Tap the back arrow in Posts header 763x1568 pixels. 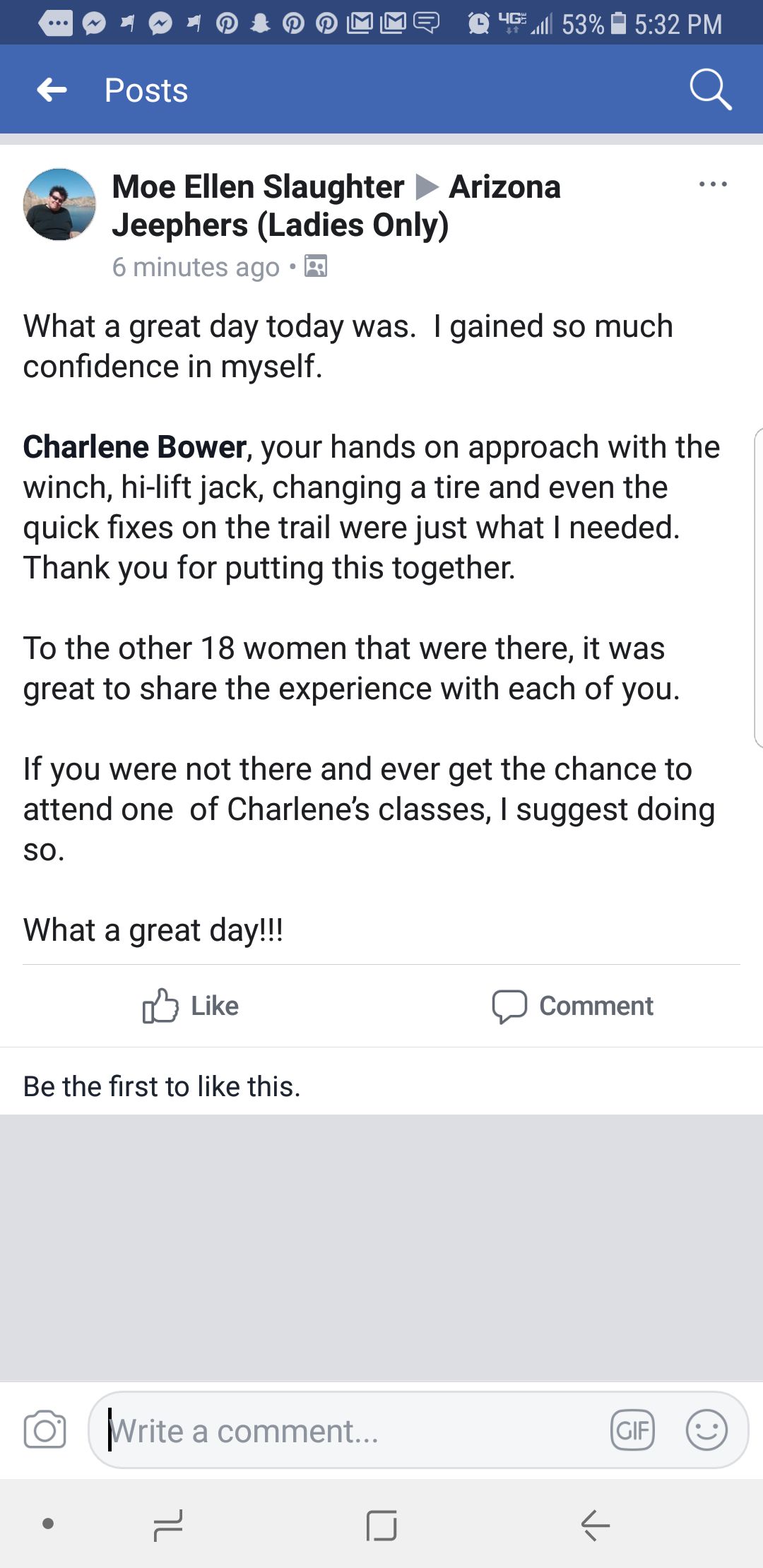click(x=52, y=90)
